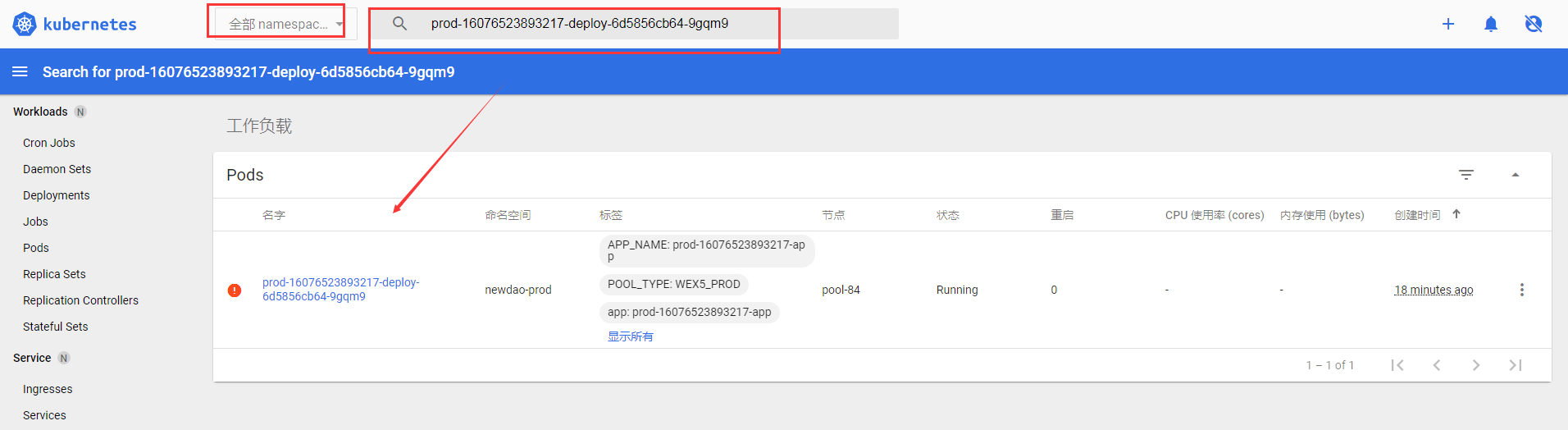Toggle the hamburger navigation menu
Viewport: 1568px width, 430px height.
[20, 72]
